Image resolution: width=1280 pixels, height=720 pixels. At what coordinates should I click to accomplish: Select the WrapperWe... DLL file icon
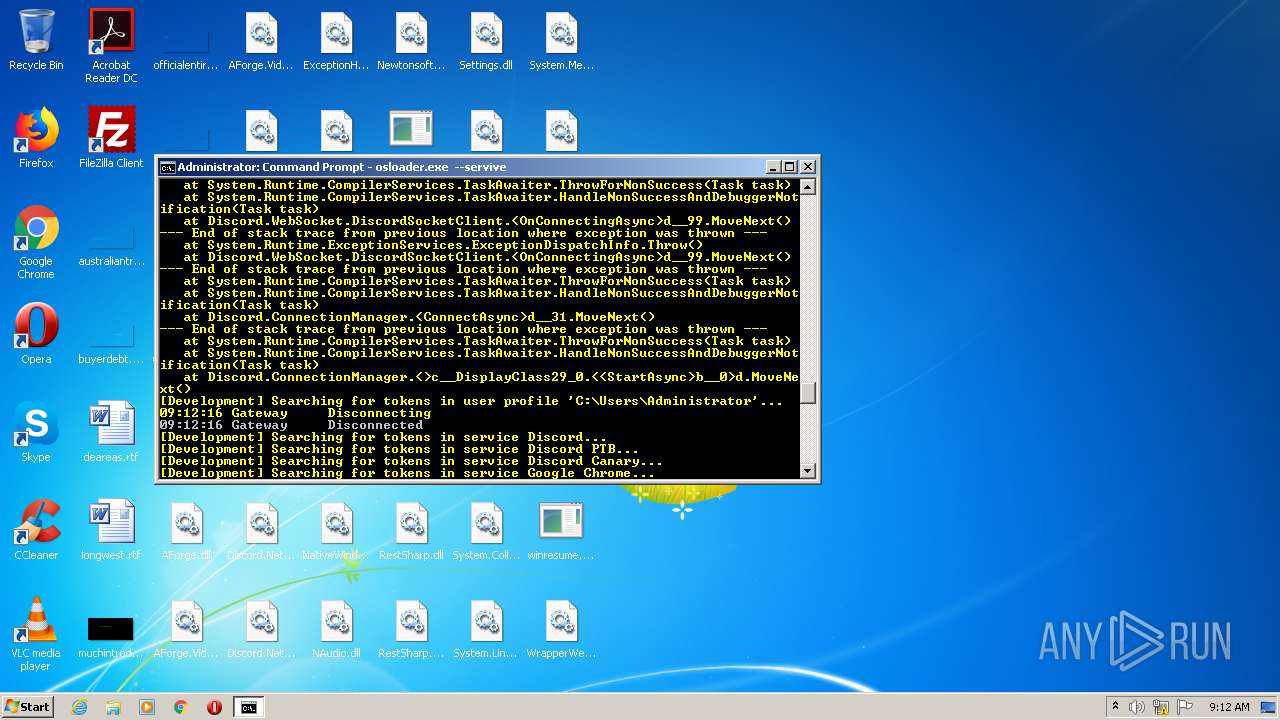tap(561, 629)
